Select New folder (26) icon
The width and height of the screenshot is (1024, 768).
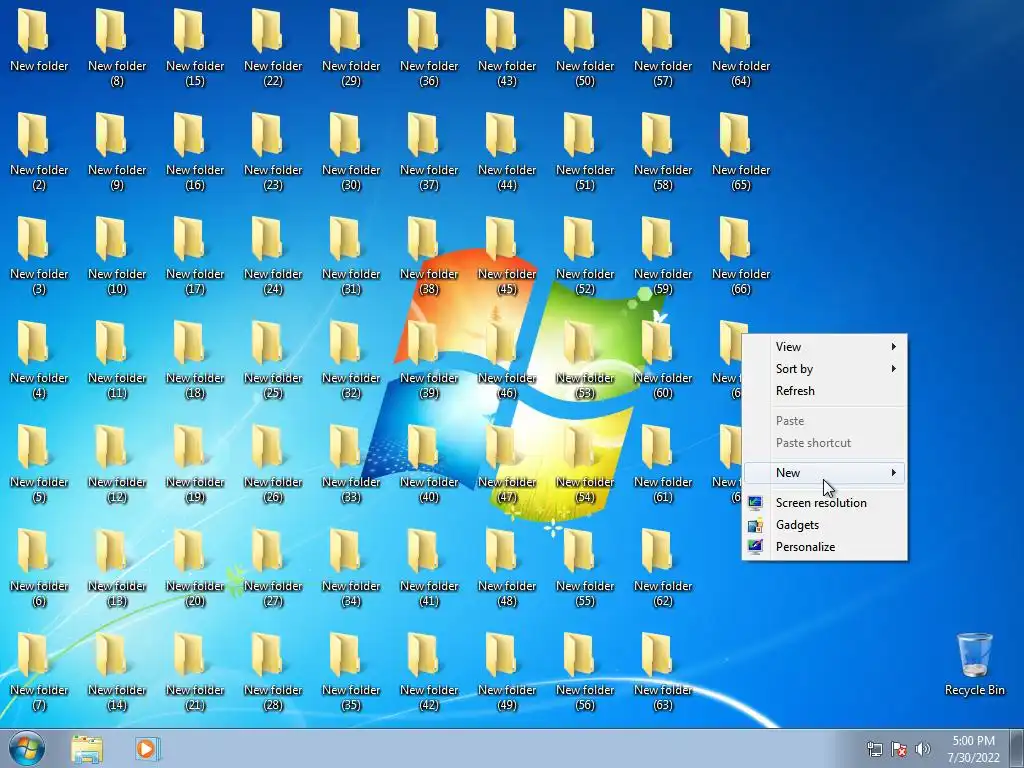click(266, 447)
